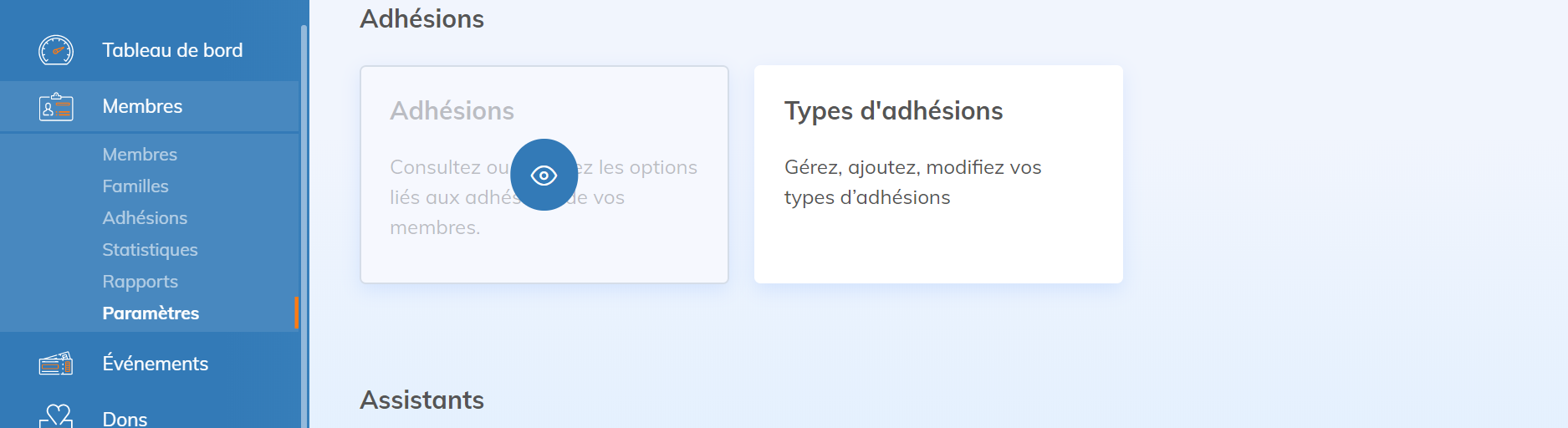
Task: Open Rapports under Membres
Action: pos(140,282)
